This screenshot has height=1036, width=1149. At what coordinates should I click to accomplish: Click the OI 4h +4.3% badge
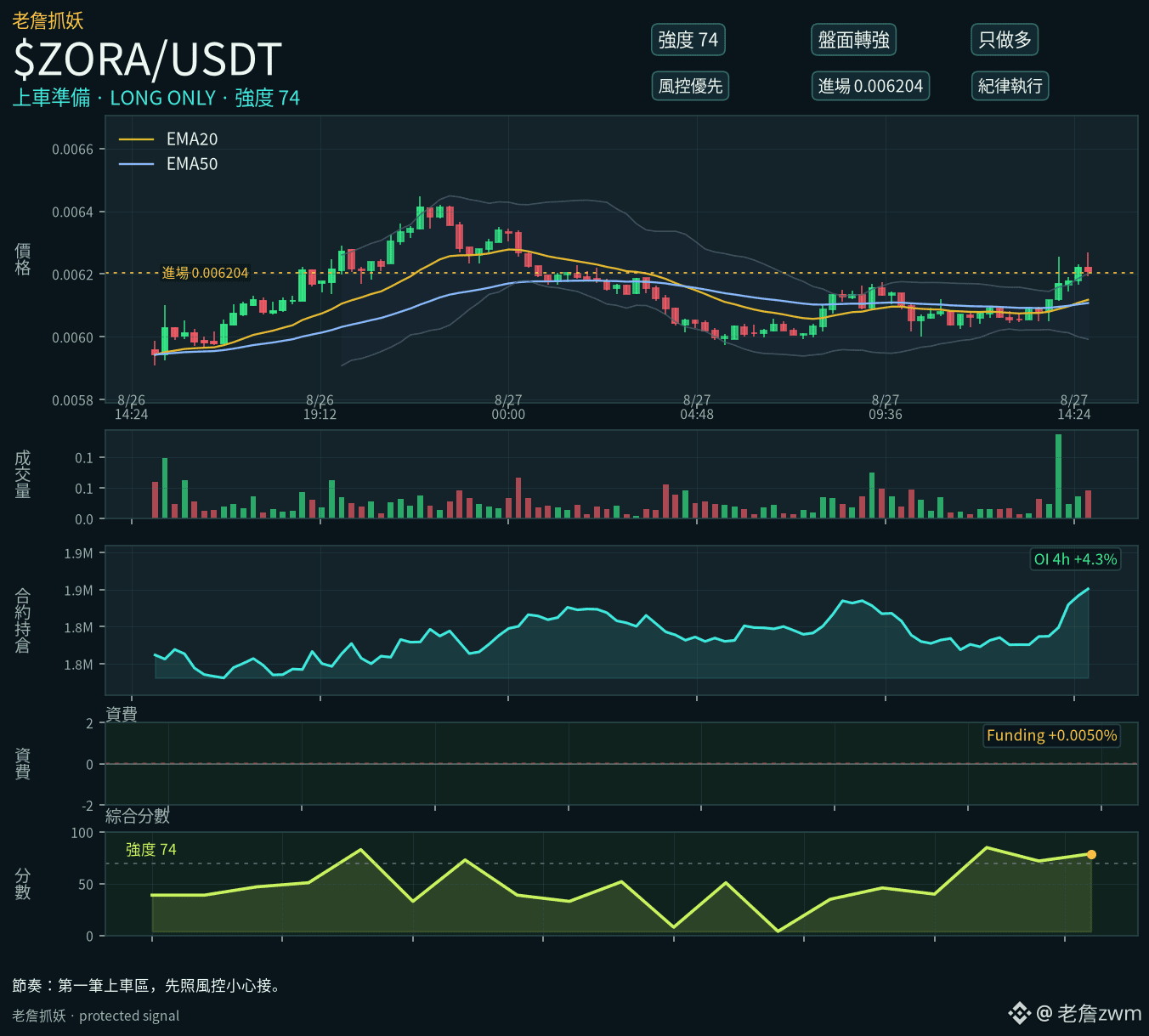pyautogui.click(x=1075, y=559)
